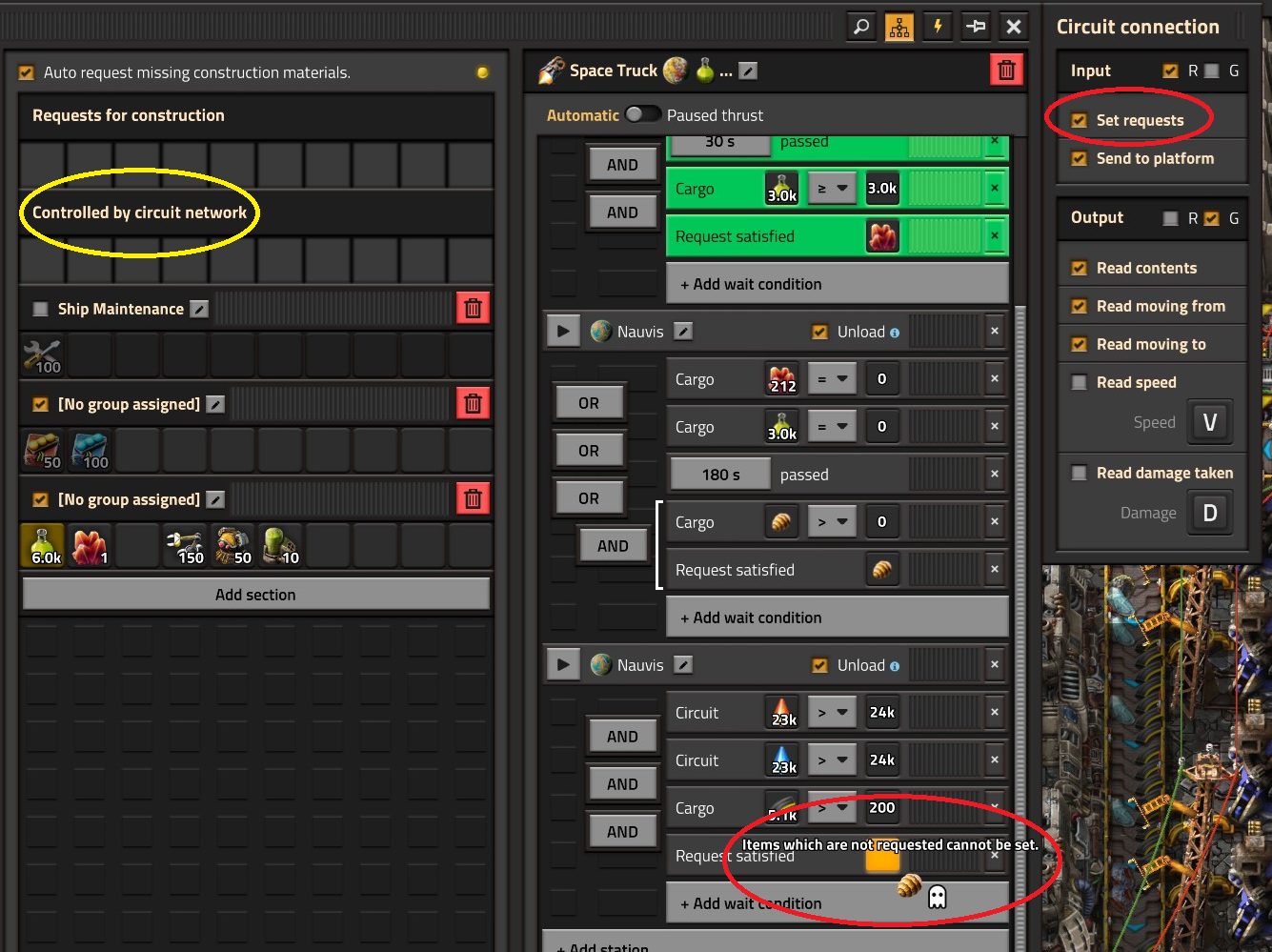Remove the 180 s passed wait condition
Image resolution: width=1272 pixels, height=952 pixels.
(x=995, y=475)
